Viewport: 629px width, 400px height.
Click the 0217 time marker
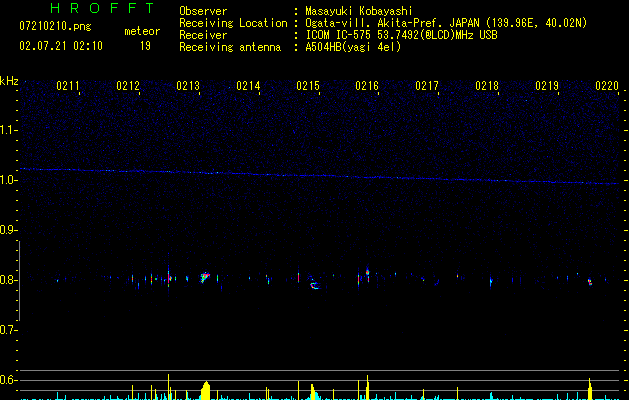427,86
